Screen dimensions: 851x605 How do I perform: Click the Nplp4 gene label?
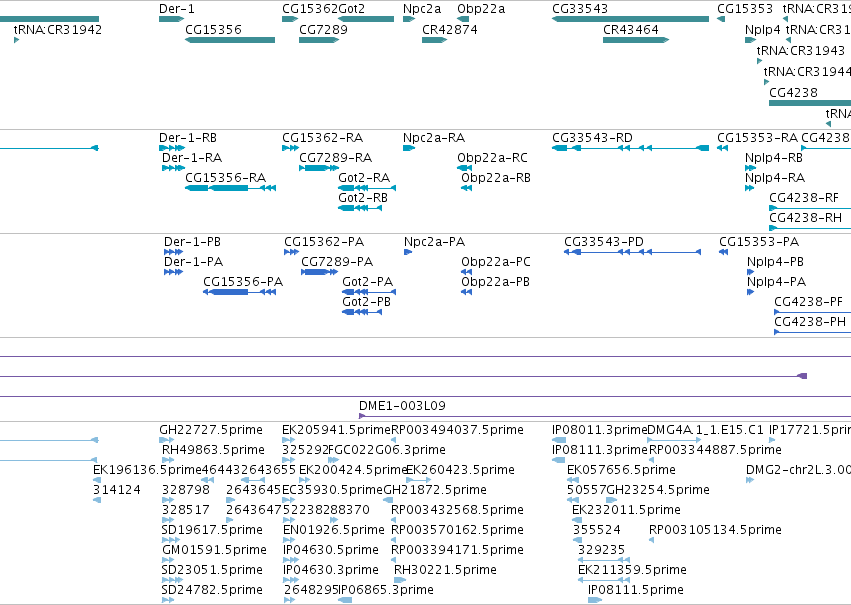[x=763, y=29]
